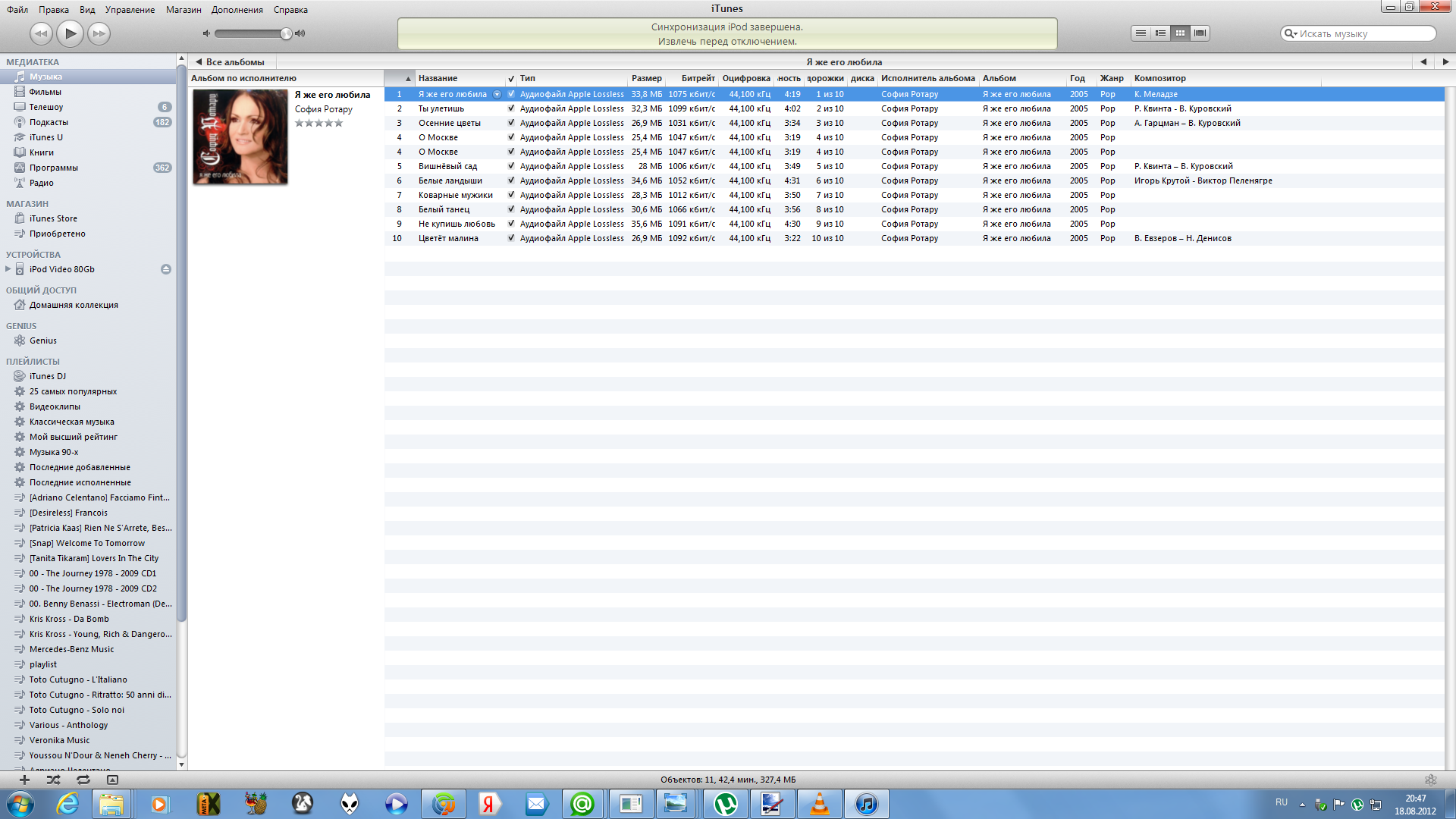Viewport: 1456px width, 819px height.
Task: Skip to next track button
Action: (99, 33)
